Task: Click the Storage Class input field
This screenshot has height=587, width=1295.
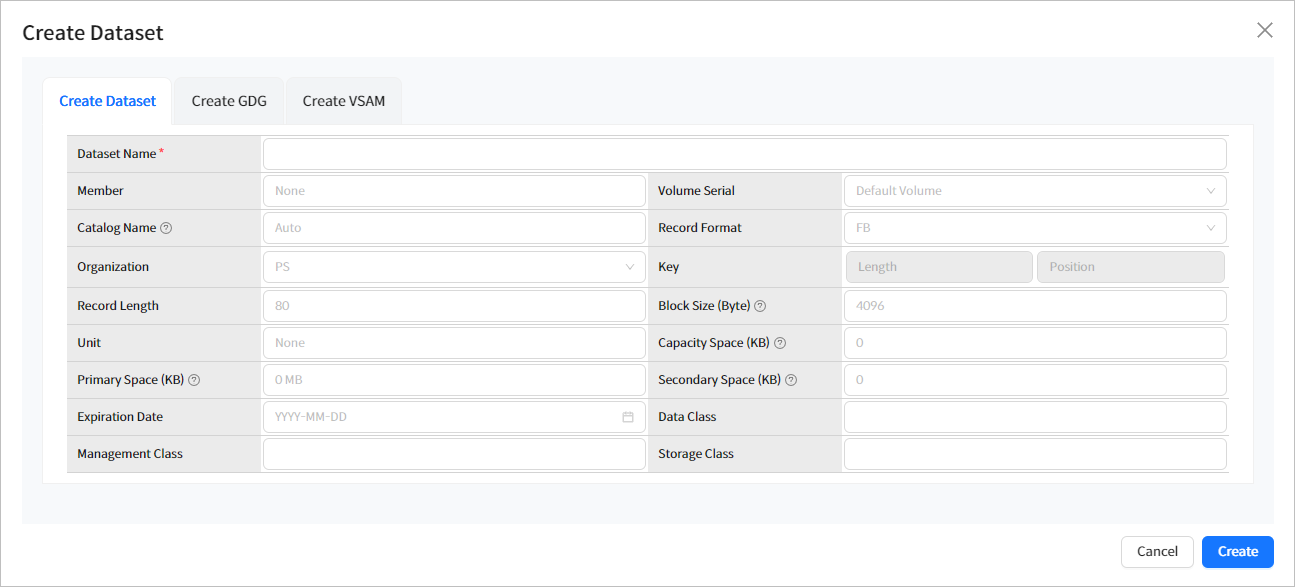Action: coord(1034,453)
